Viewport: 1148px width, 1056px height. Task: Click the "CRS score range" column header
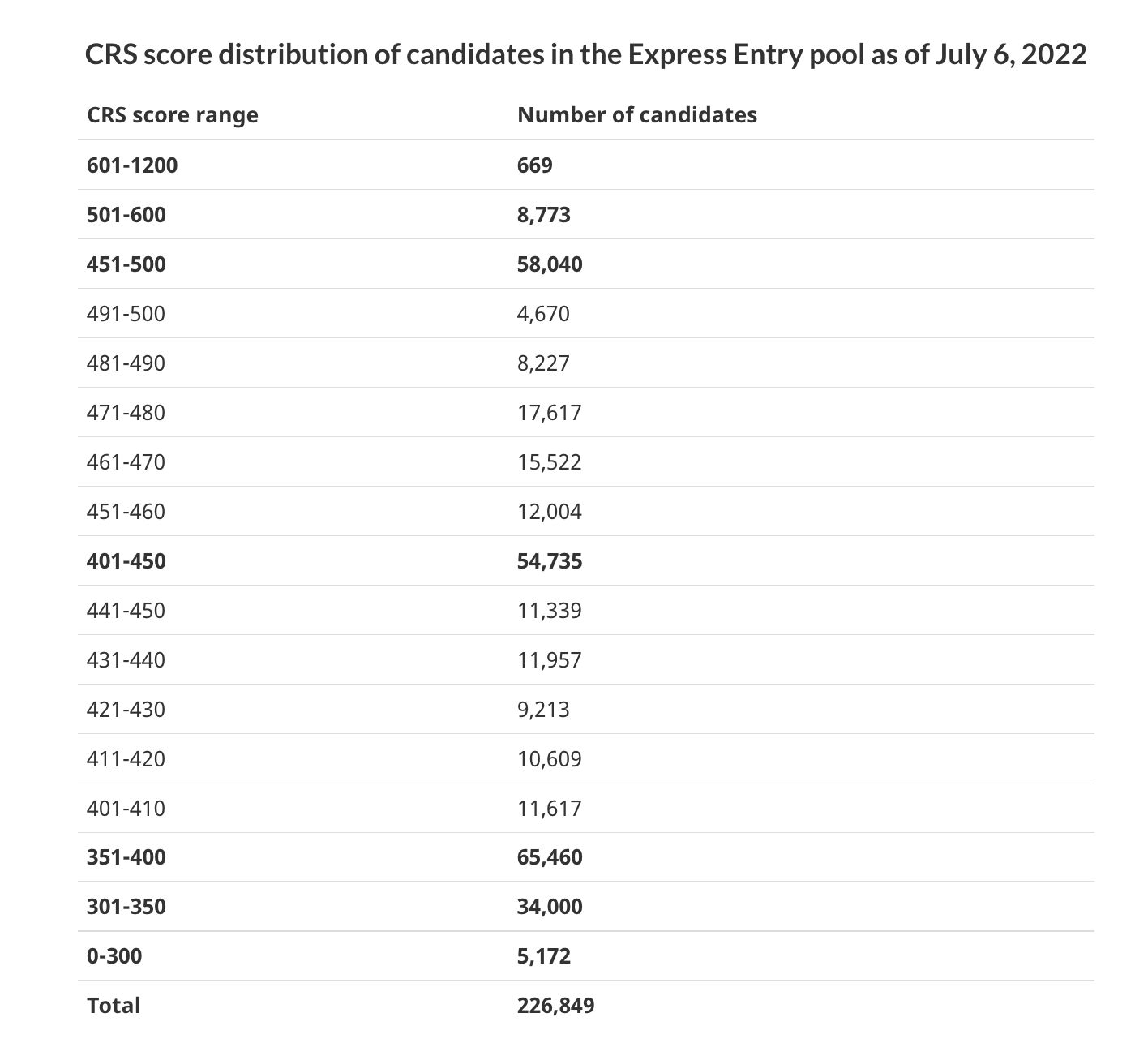173,115
